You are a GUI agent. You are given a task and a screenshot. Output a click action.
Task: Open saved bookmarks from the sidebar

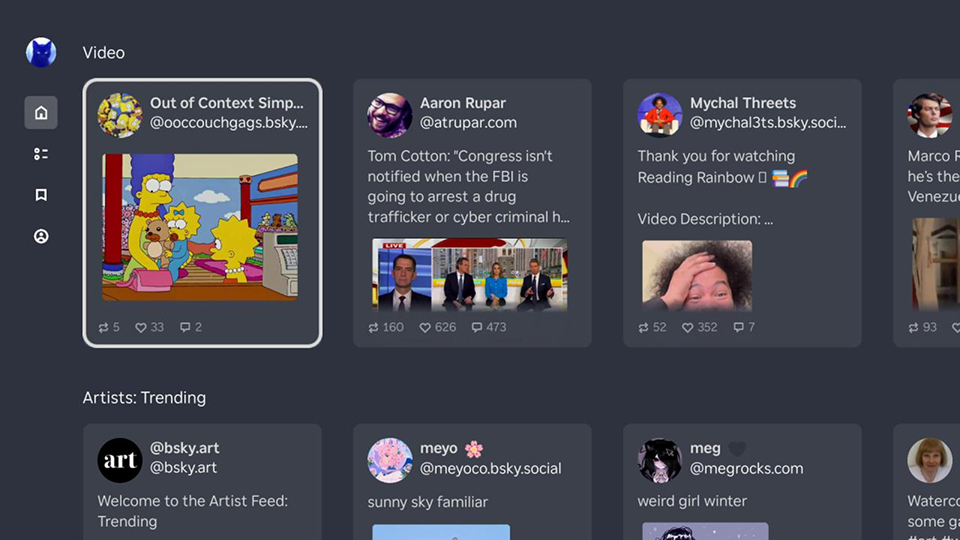pyautogui.click(x=41, y=195)
